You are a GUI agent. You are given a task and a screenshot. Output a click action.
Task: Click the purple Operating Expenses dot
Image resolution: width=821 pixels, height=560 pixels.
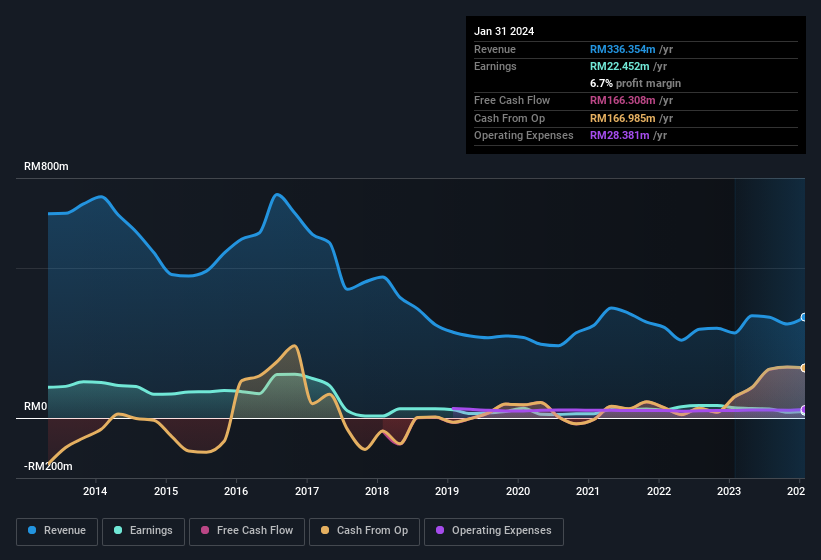(x=441, y=530)
